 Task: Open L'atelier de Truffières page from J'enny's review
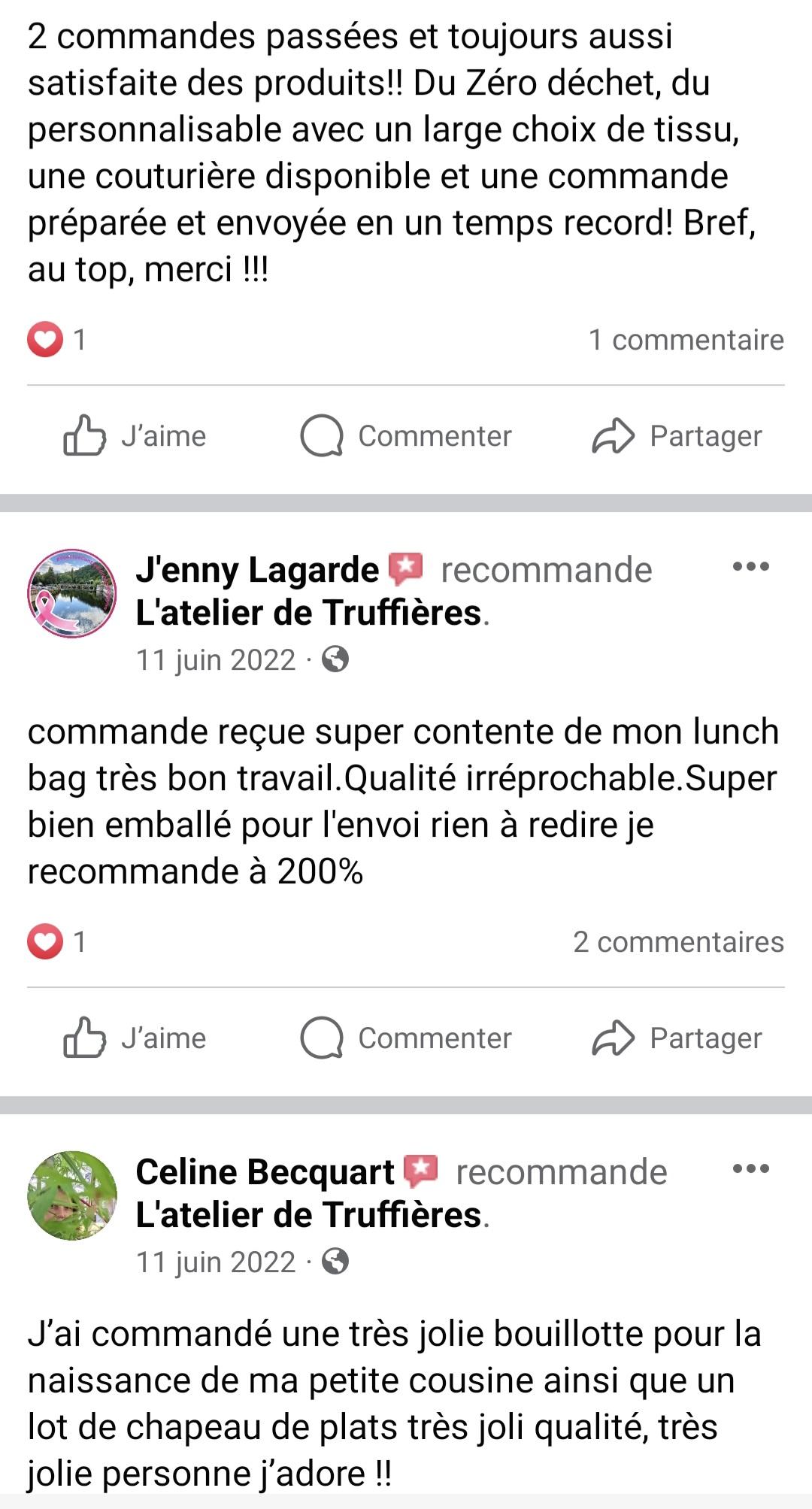click(308, 613)
